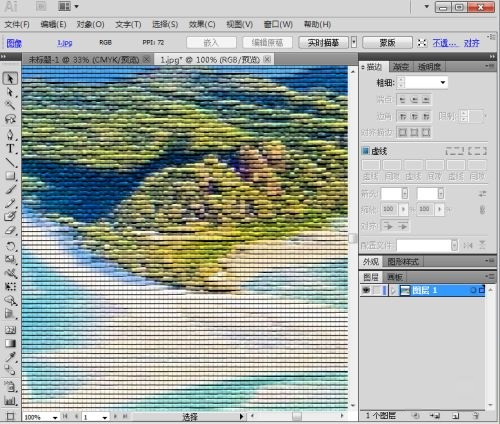The width and height of the screenshot is (500, 424).
Task: Open the 1.jpg linked file link
Action: (x=65, y=43)
